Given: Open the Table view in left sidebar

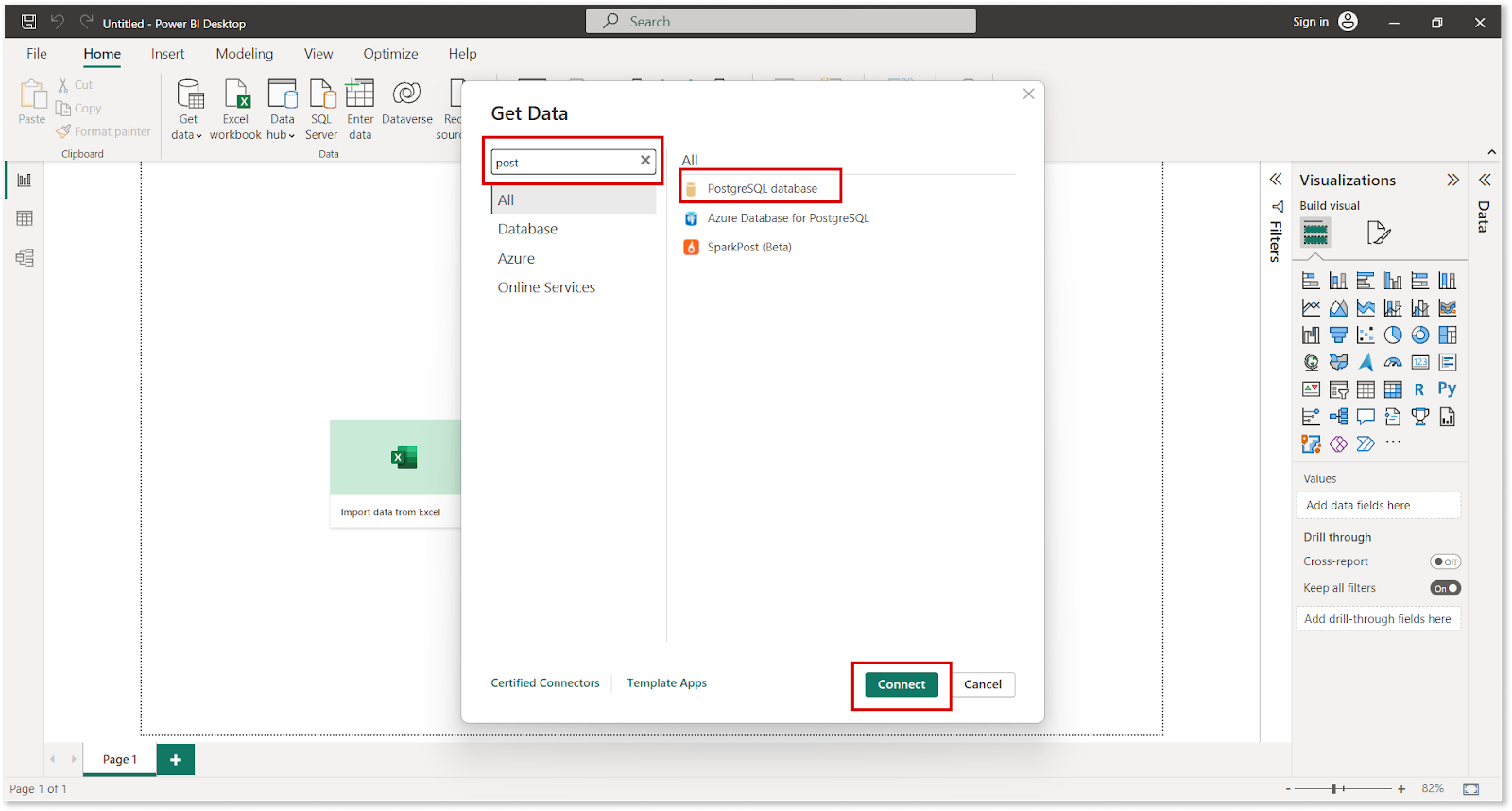Looking at the screenshot, I should (25, 218).
